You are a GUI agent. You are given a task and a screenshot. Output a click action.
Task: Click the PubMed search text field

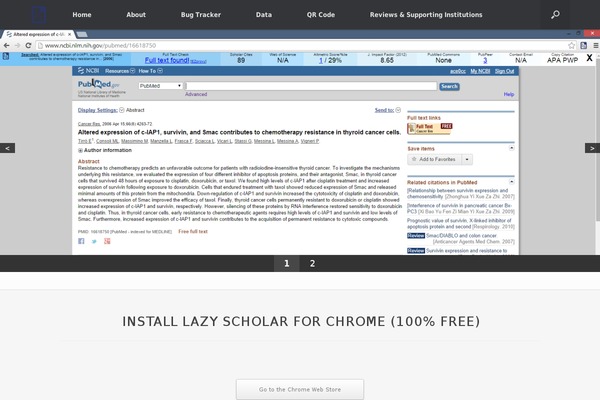pyautogui.click(x=311, y=86)
